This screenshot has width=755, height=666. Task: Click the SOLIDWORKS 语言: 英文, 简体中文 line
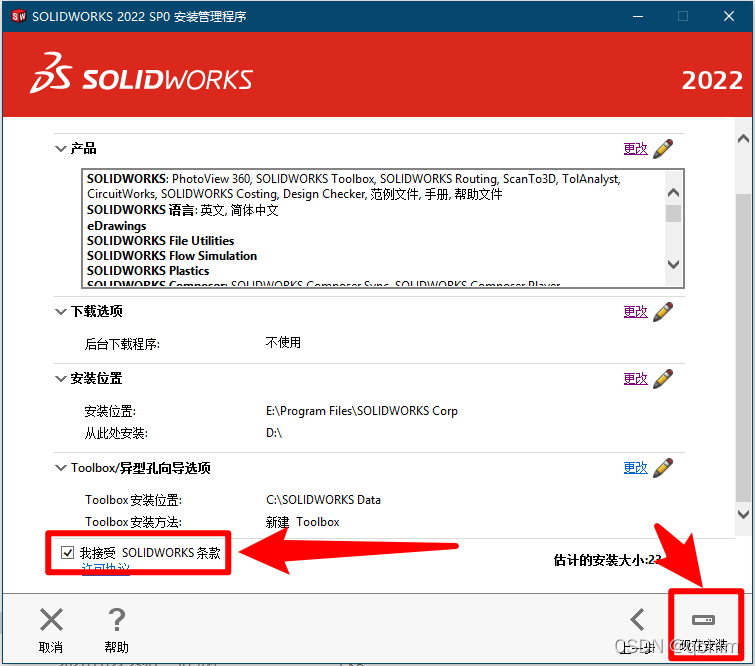[x=182, y=210]
